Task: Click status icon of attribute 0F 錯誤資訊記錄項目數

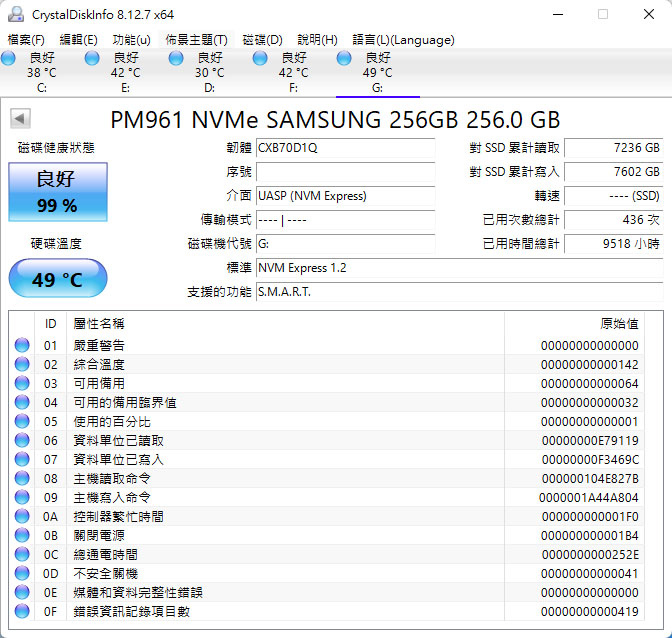Action: coord(22,611)
